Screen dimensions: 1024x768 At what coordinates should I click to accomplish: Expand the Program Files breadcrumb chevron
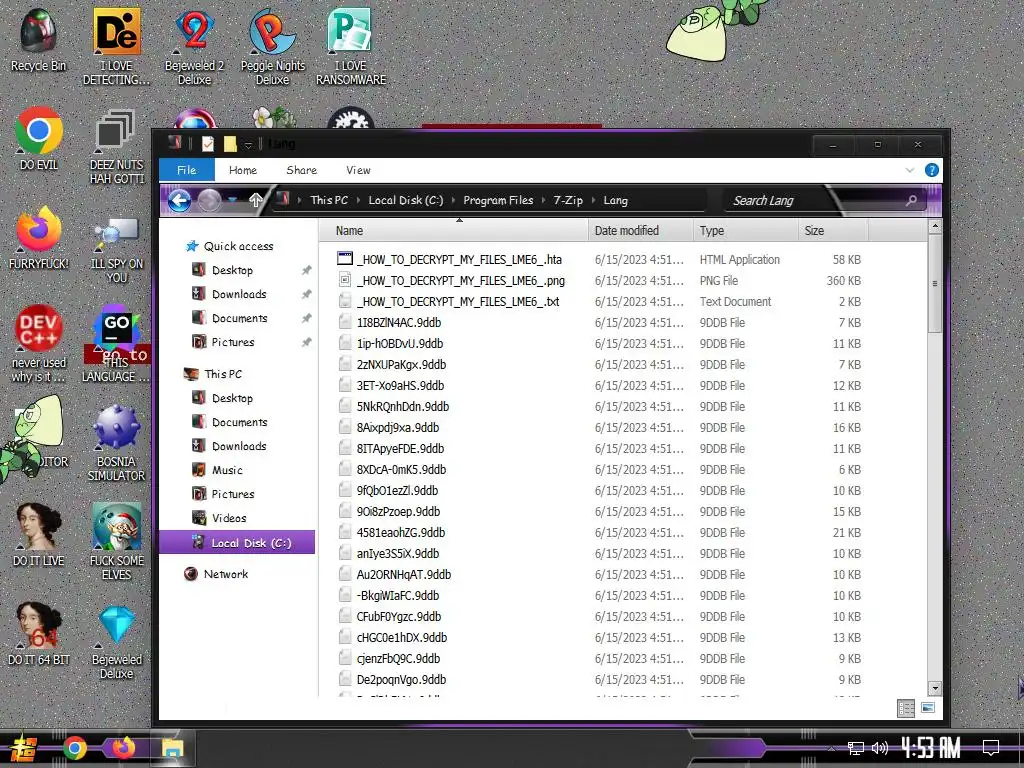click(x=543, y=200)
